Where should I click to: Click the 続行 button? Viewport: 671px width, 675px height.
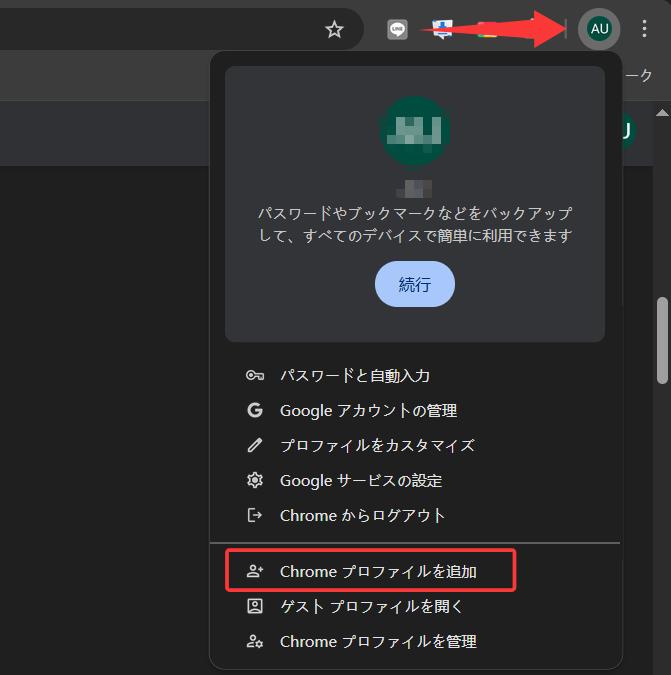click(x=414, y=284)
